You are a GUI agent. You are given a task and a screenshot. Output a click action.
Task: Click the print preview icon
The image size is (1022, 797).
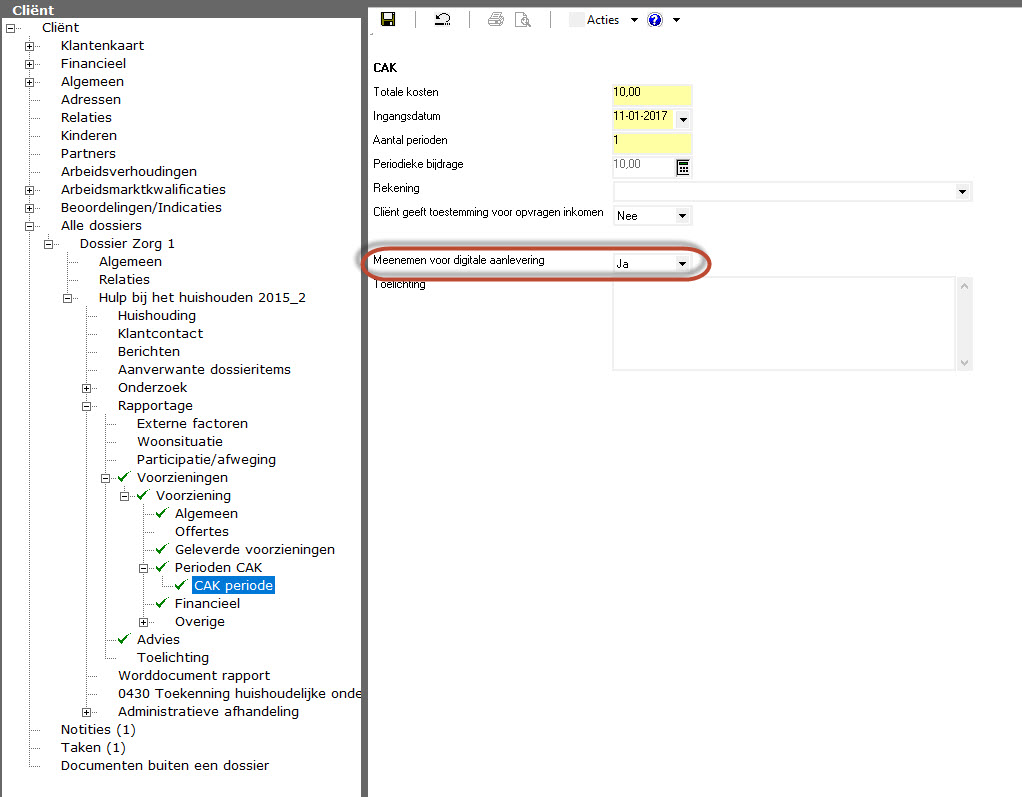pyautogui.click(x=522, y=20)
